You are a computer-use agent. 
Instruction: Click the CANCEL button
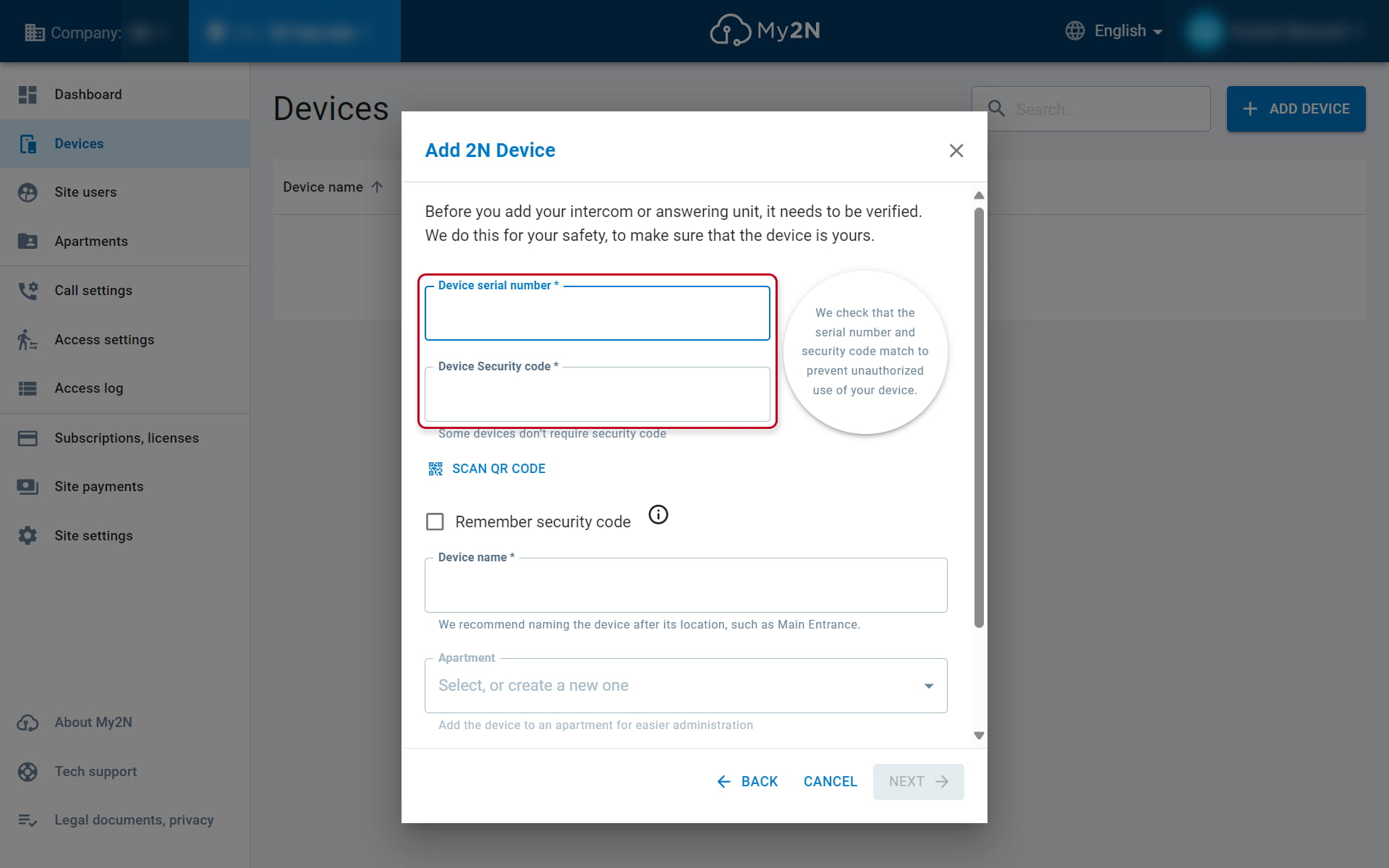coord(830,782)
